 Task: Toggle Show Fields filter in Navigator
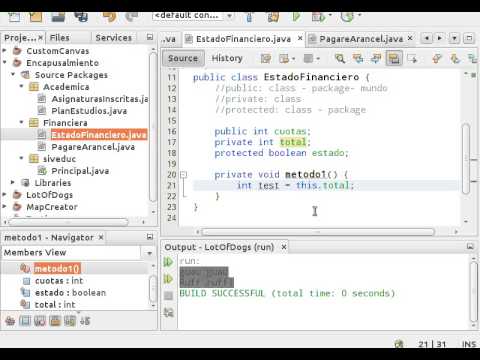point(25,321)
